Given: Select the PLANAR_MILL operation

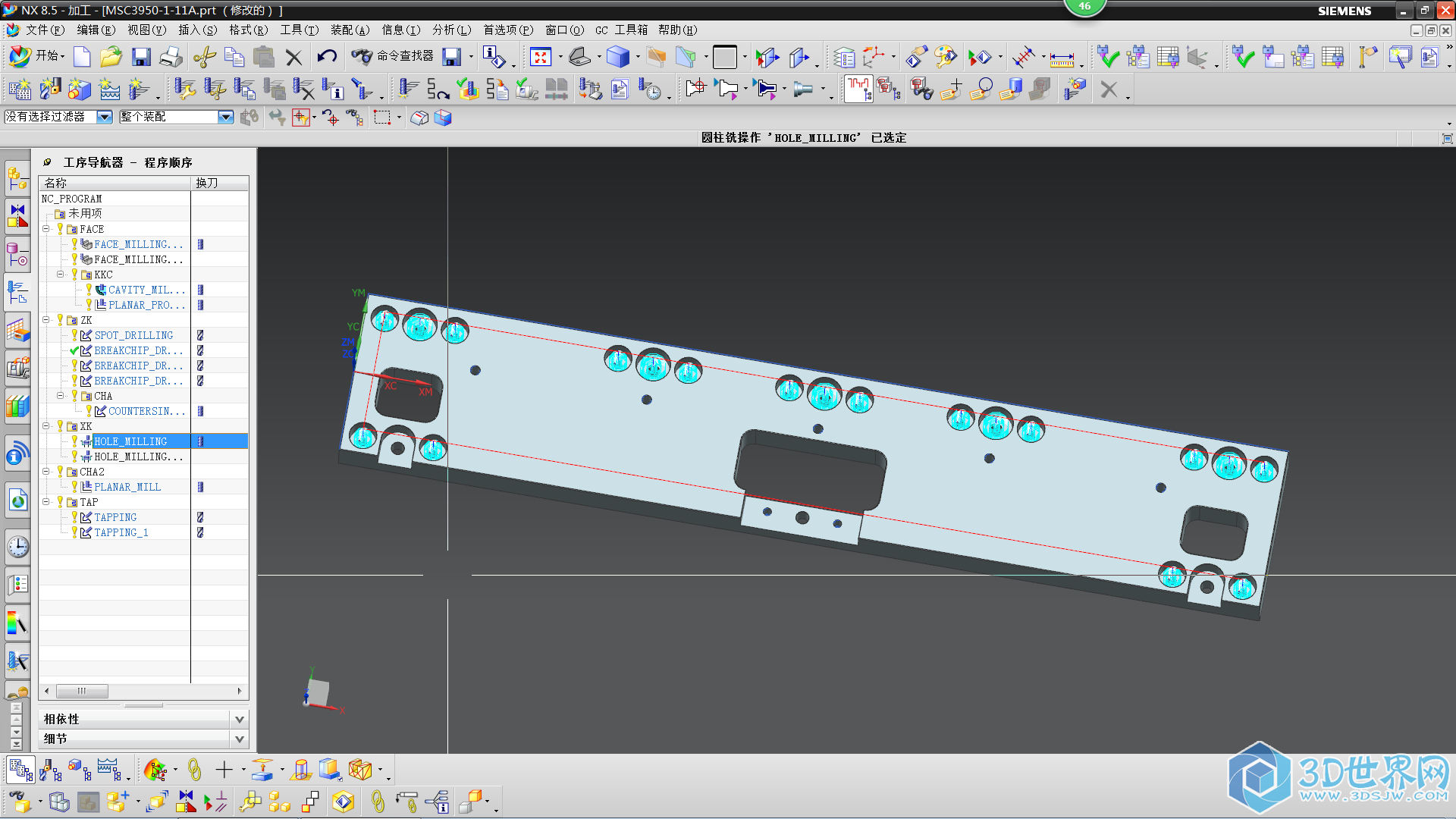Looking at the screenshot, I should tap(127, 487).
